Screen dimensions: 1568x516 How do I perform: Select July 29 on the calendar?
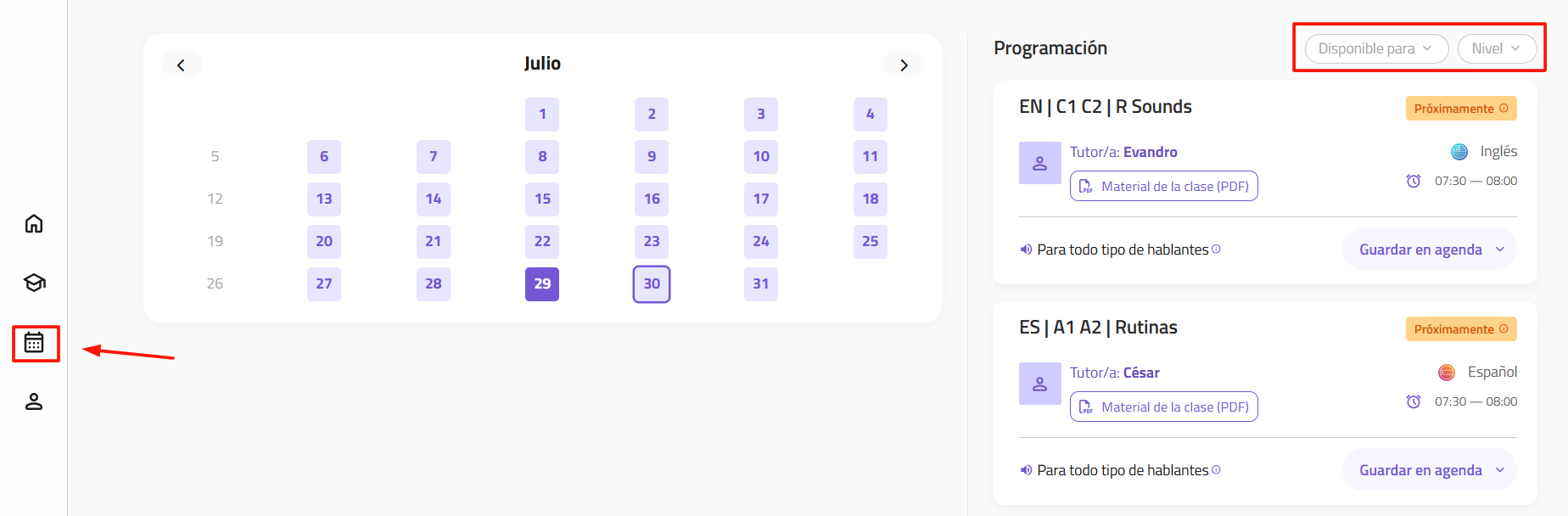pyautogui.click(x=542, y=283)
